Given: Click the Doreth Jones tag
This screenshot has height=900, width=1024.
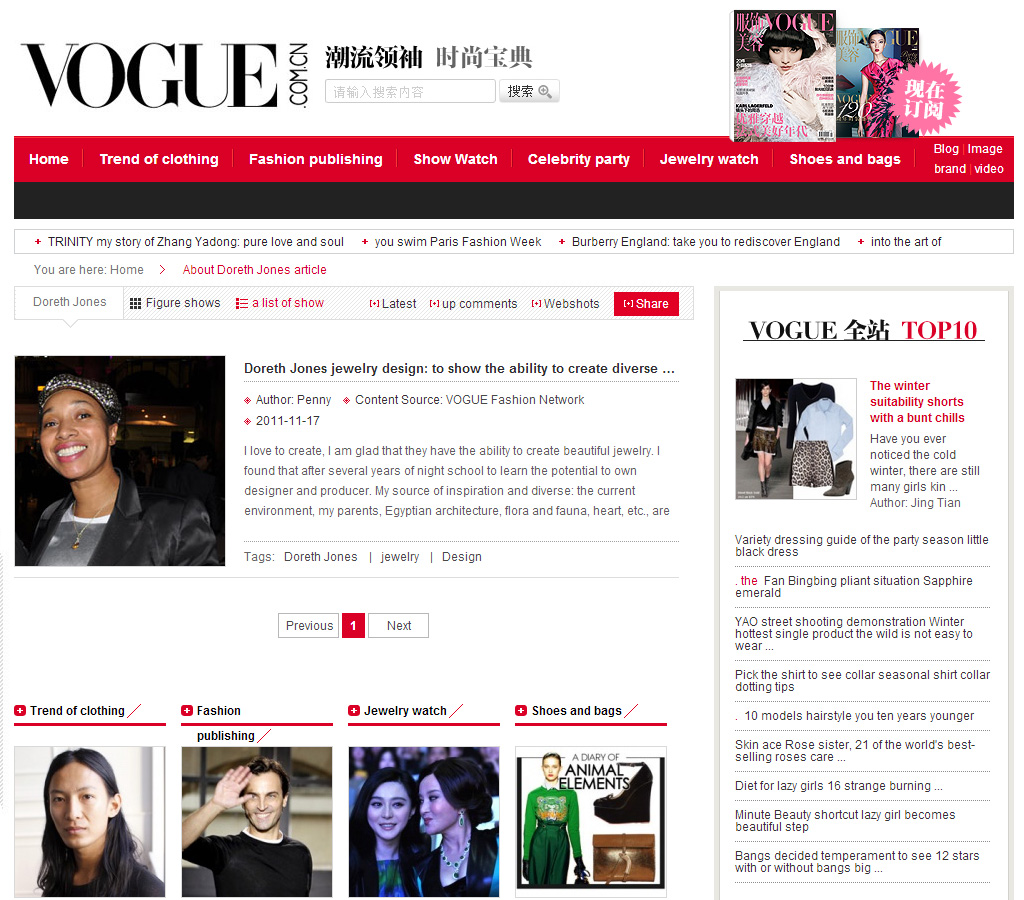Looking at the screenshot, I should tap(321, 556).
